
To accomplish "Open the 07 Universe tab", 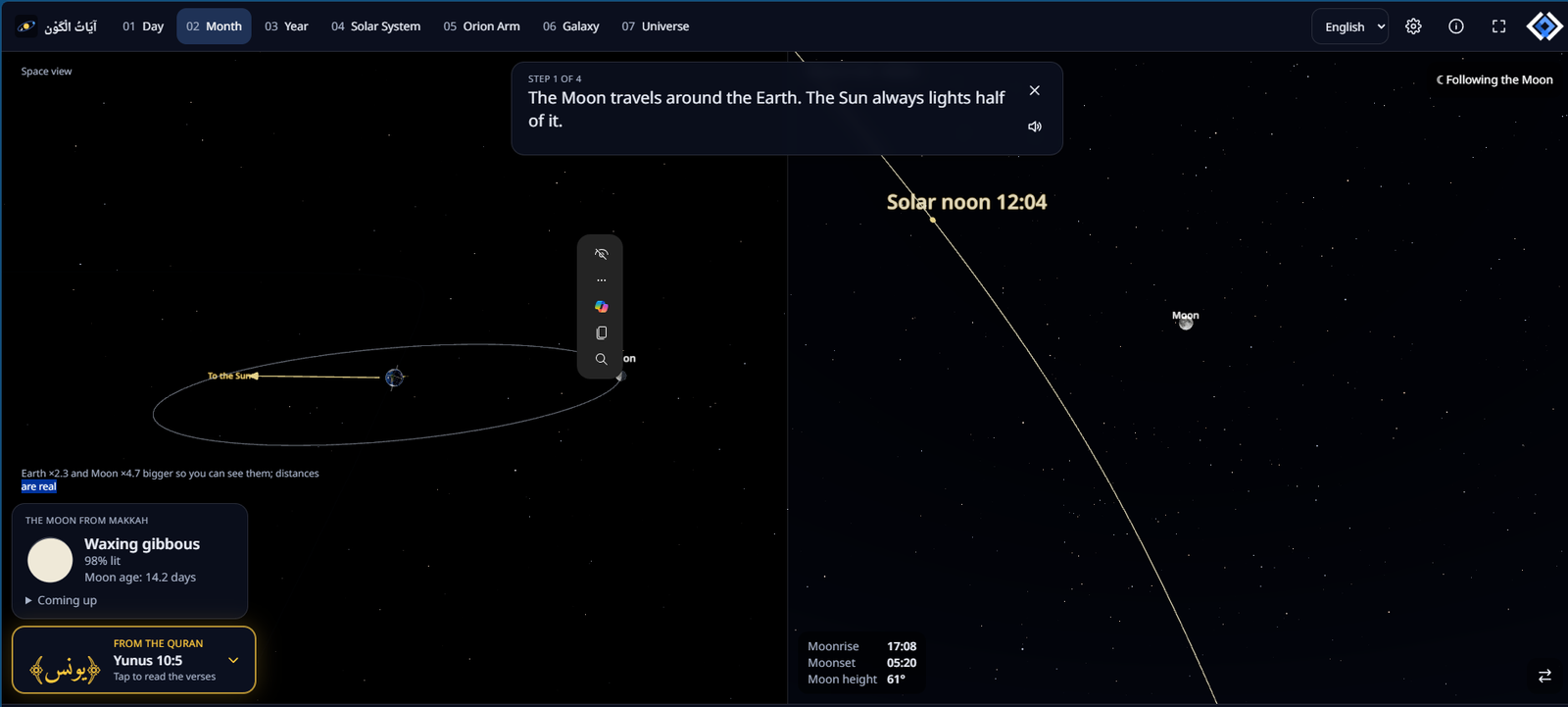I will [656, 26].
